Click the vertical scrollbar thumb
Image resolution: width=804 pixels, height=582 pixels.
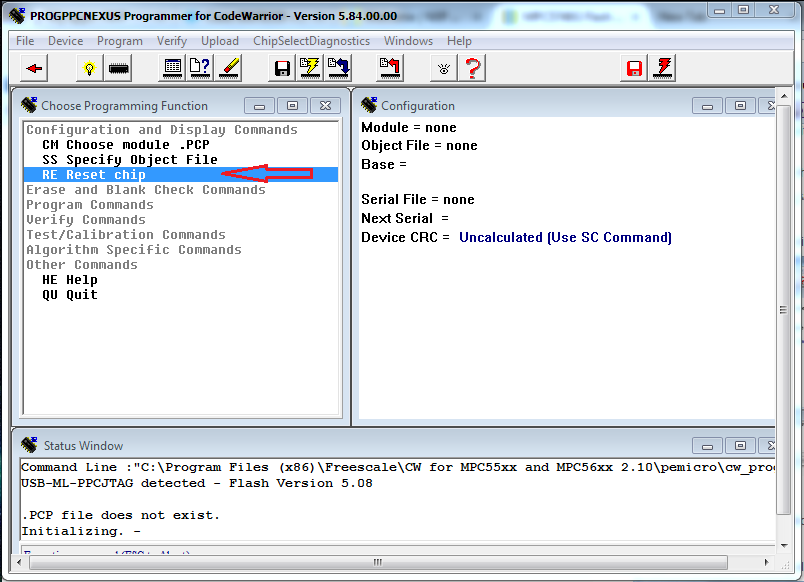click(x=783, y=310)
